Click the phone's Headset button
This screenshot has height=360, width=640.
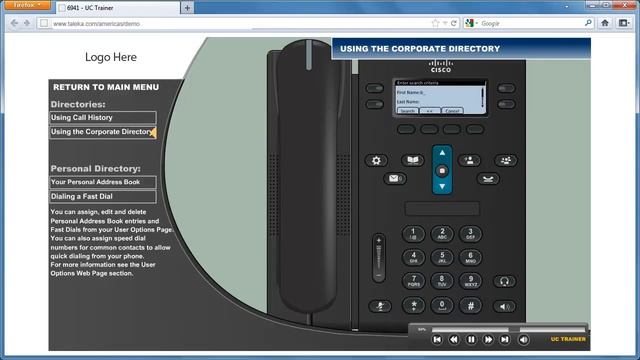504,281
